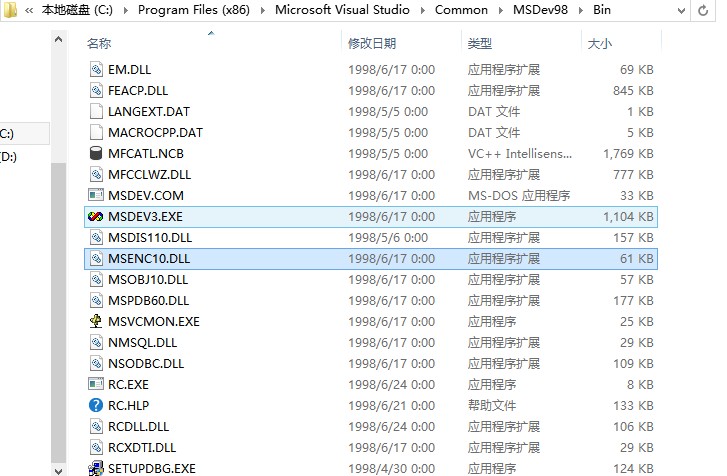This screenshot has width=727, height=476.
Task: Click the MS-DOS 应用程序 type cell
Action: click(x=519, y=196)
